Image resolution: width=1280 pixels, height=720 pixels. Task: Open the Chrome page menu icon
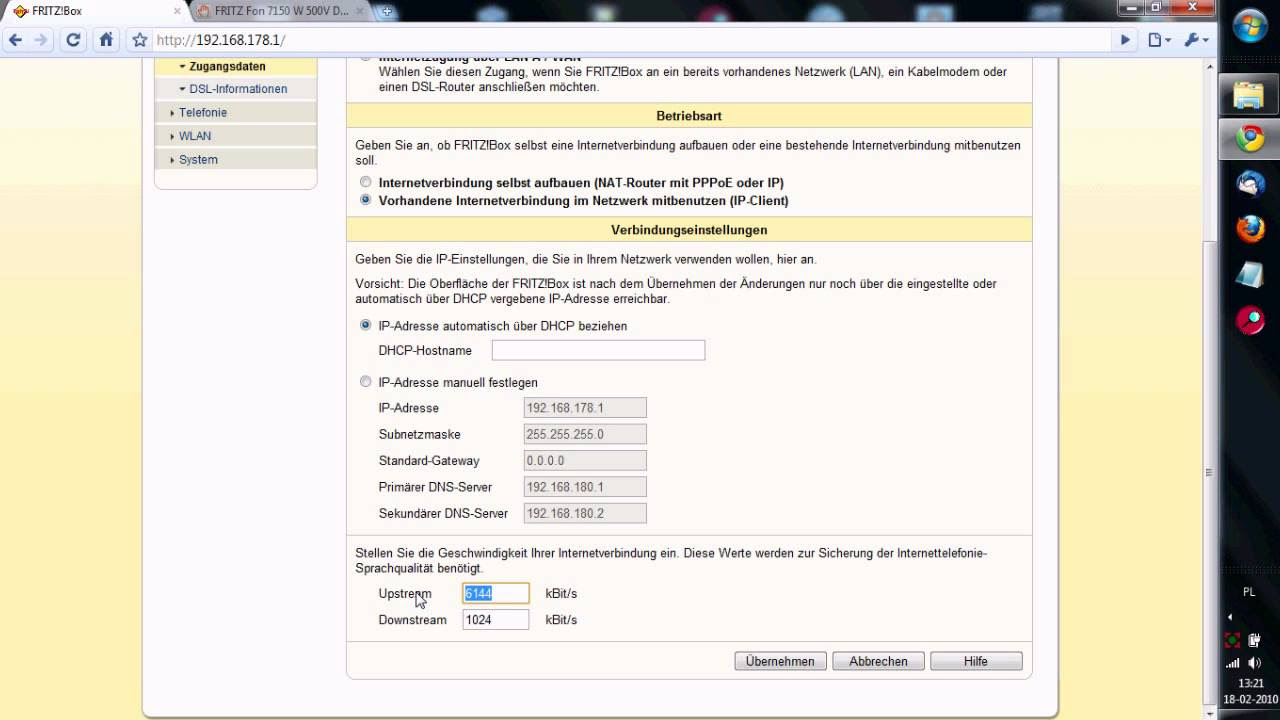(x=1160, y=40)
